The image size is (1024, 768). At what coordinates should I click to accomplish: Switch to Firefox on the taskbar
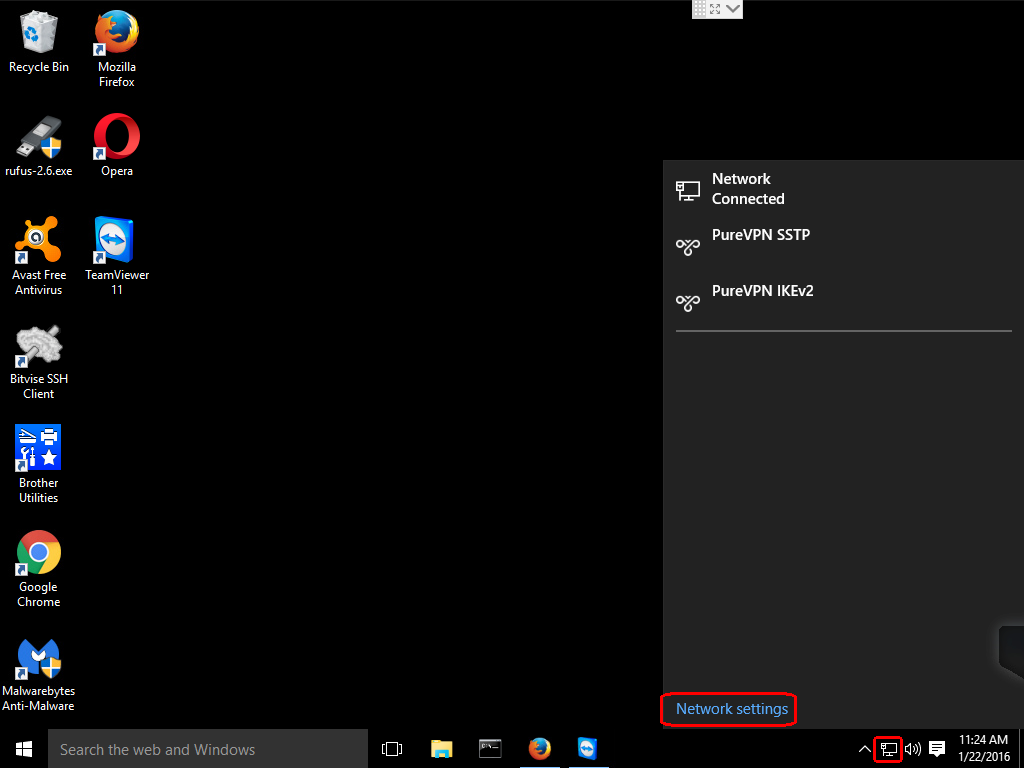click(x=539, y=749)
